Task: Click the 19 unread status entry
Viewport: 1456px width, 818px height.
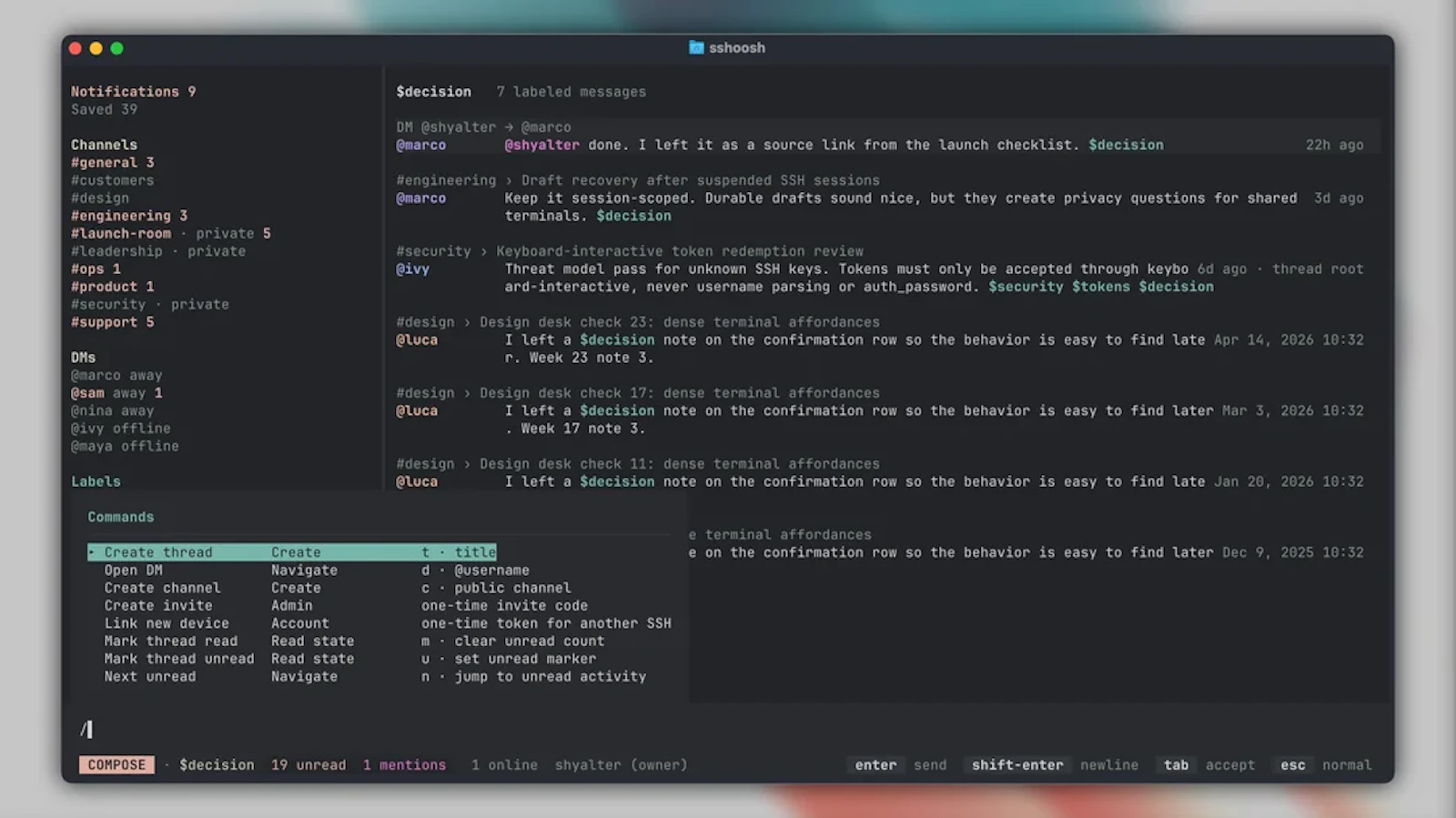Action: click(308, 765)
